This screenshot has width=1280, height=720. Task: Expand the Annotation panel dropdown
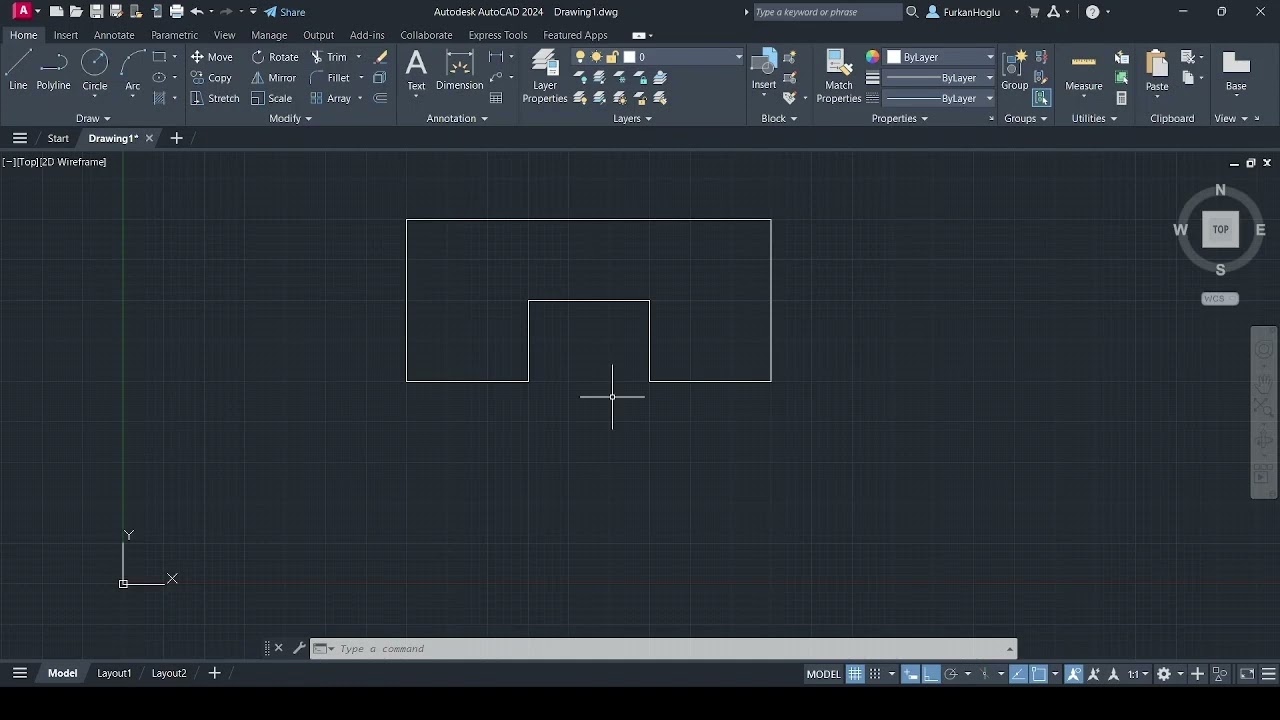click(457, 118)
